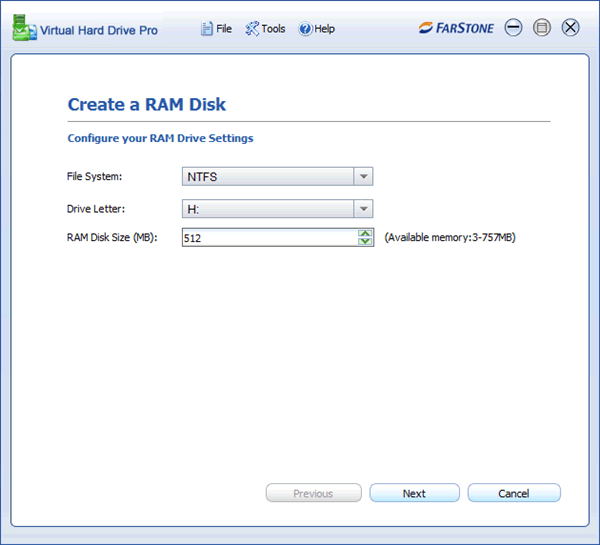Click the Virtual Hard Drive Pro app icon
Viewport: 600px width, 545px height.
pos(24,28)
